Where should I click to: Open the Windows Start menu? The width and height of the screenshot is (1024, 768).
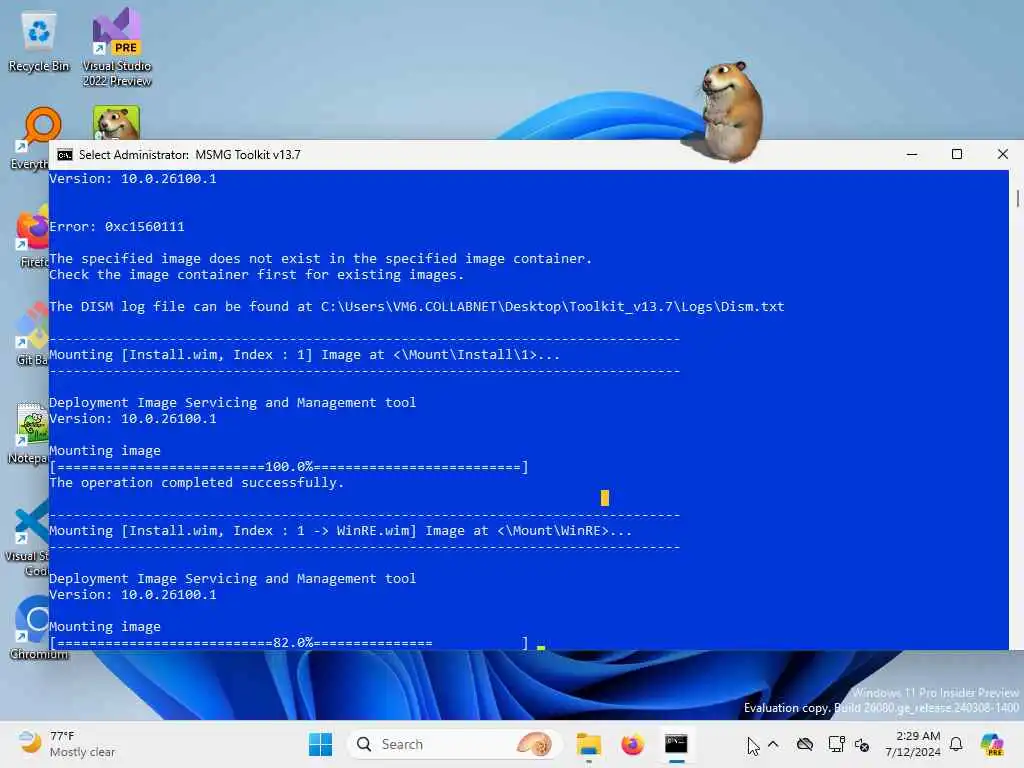pyautogui.click(x=320, y=744)
